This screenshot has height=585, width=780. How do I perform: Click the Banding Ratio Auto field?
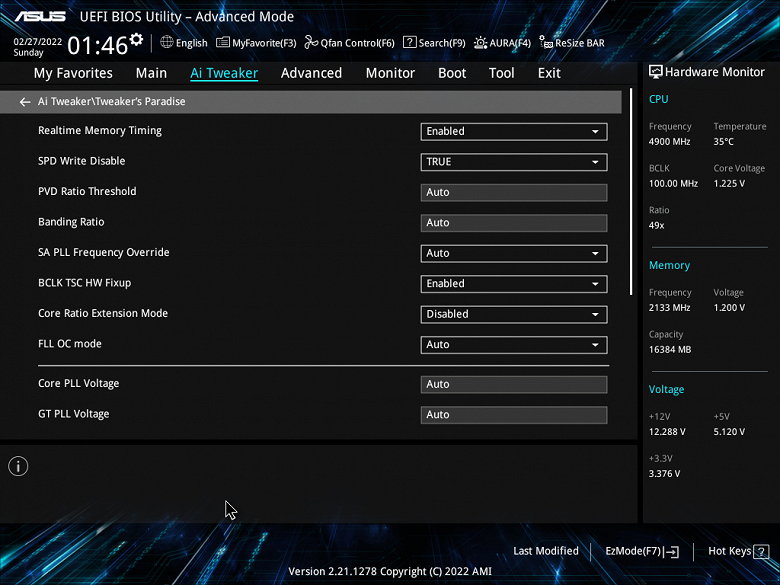click(514, 223)
